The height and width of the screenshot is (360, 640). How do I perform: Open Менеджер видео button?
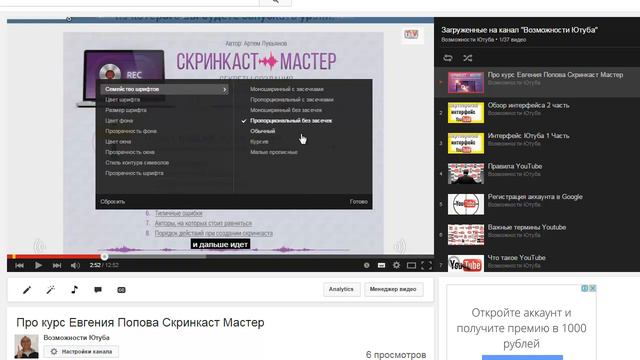coord(393,289)
